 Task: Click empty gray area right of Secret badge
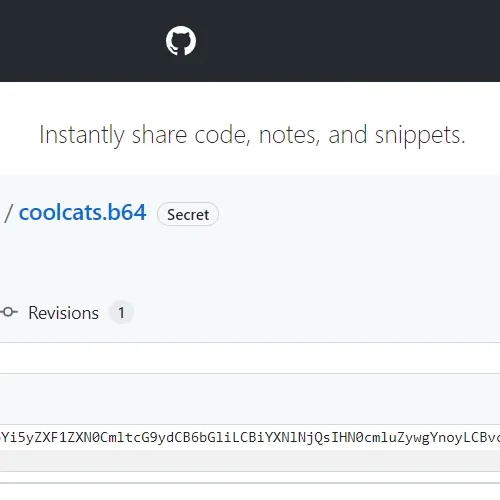tap(358, 214)
